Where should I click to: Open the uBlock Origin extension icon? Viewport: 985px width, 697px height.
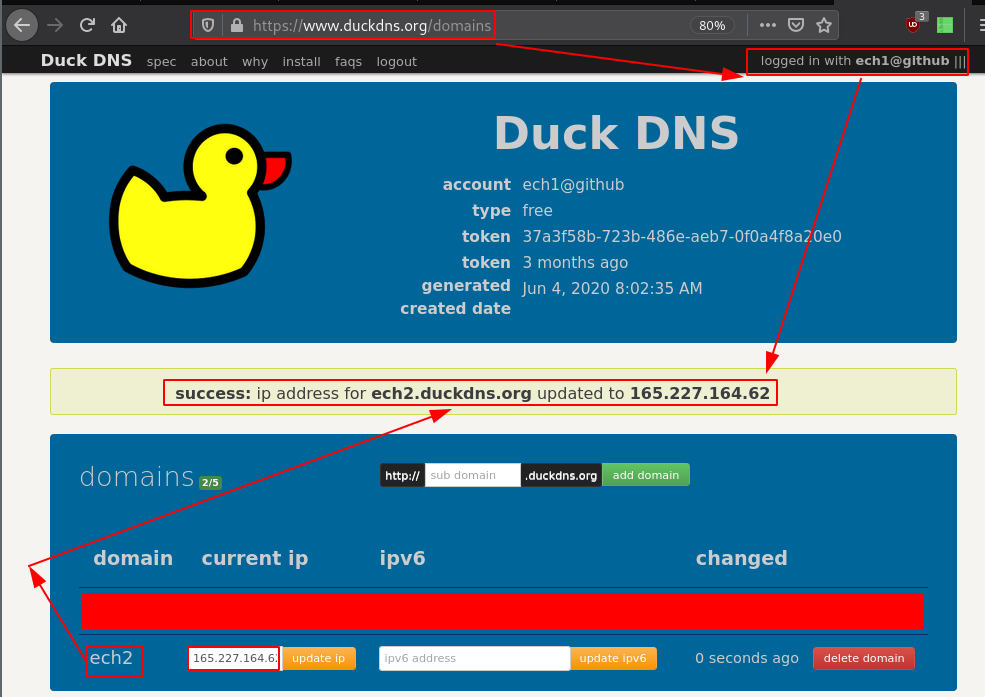[915, 24]
